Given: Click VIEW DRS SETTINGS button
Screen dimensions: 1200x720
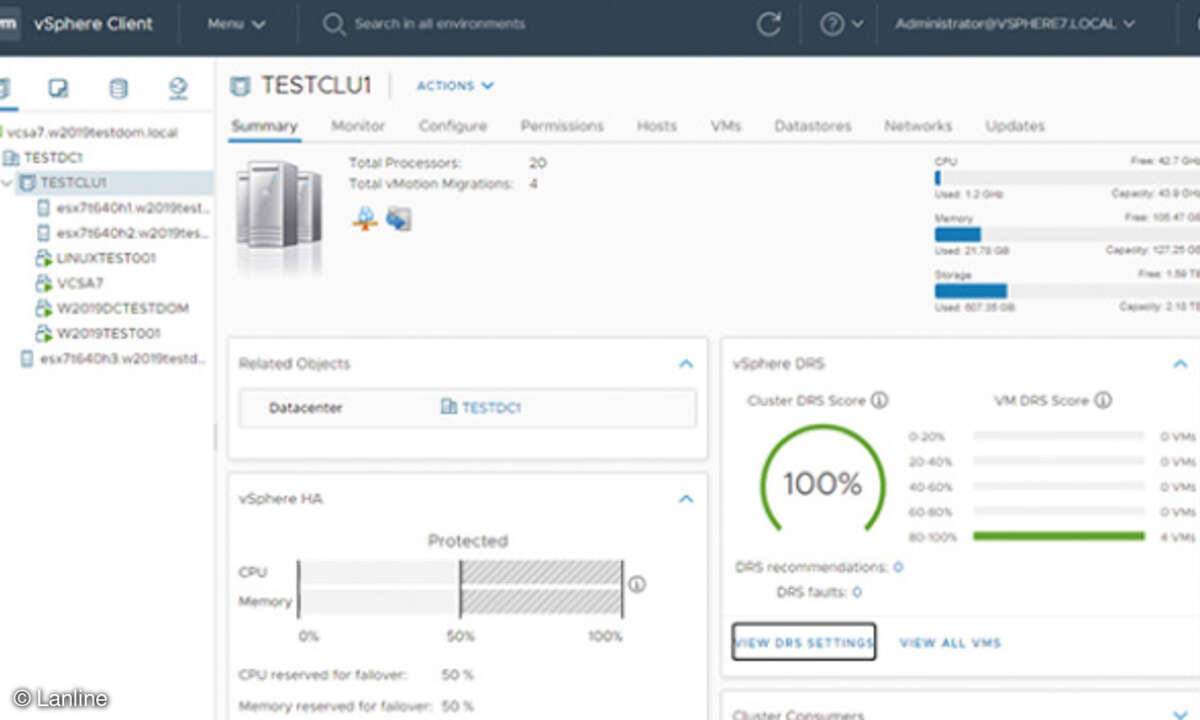Looking at the screenshot, I should coord(804,642).
